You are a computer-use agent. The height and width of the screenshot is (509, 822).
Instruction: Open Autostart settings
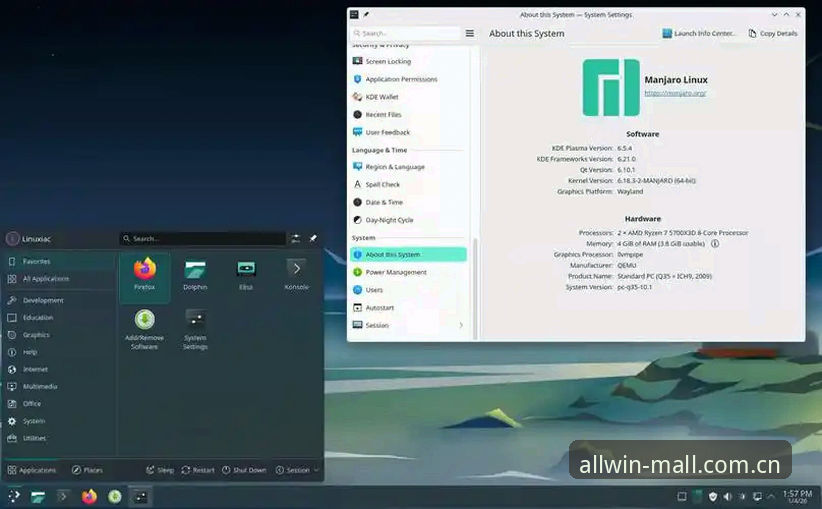tap(408, 308)
